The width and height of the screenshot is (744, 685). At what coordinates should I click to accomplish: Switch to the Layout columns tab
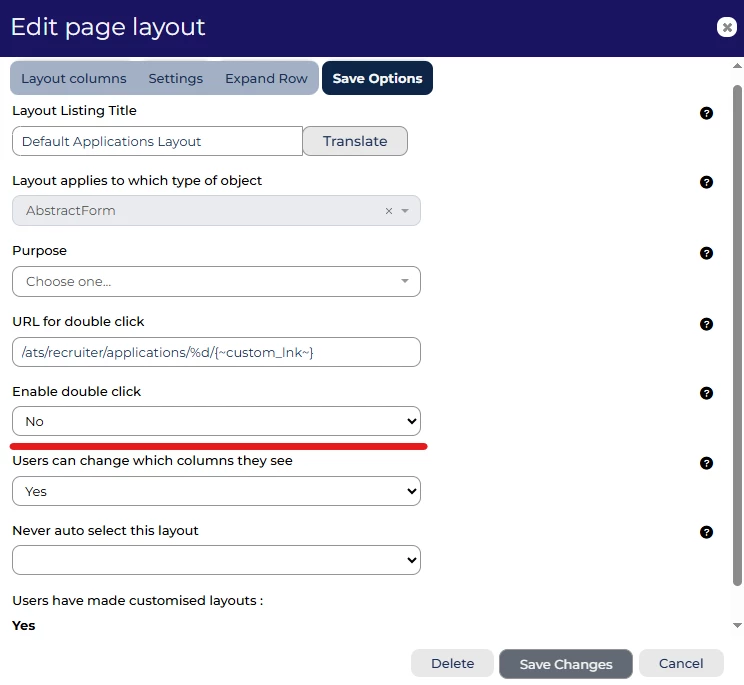[x=74, y=78]
